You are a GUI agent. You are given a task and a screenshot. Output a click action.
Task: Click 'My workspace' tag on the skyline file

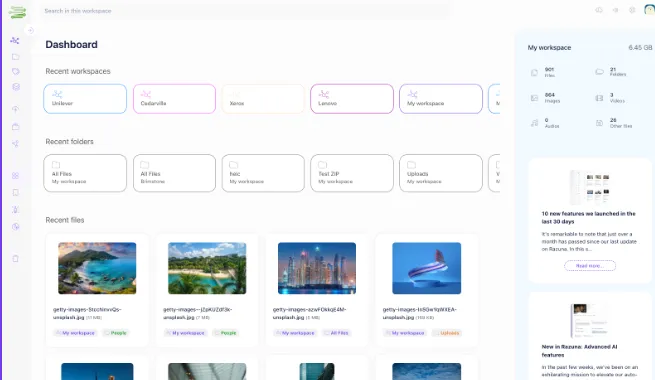click(x=294, y=333)
